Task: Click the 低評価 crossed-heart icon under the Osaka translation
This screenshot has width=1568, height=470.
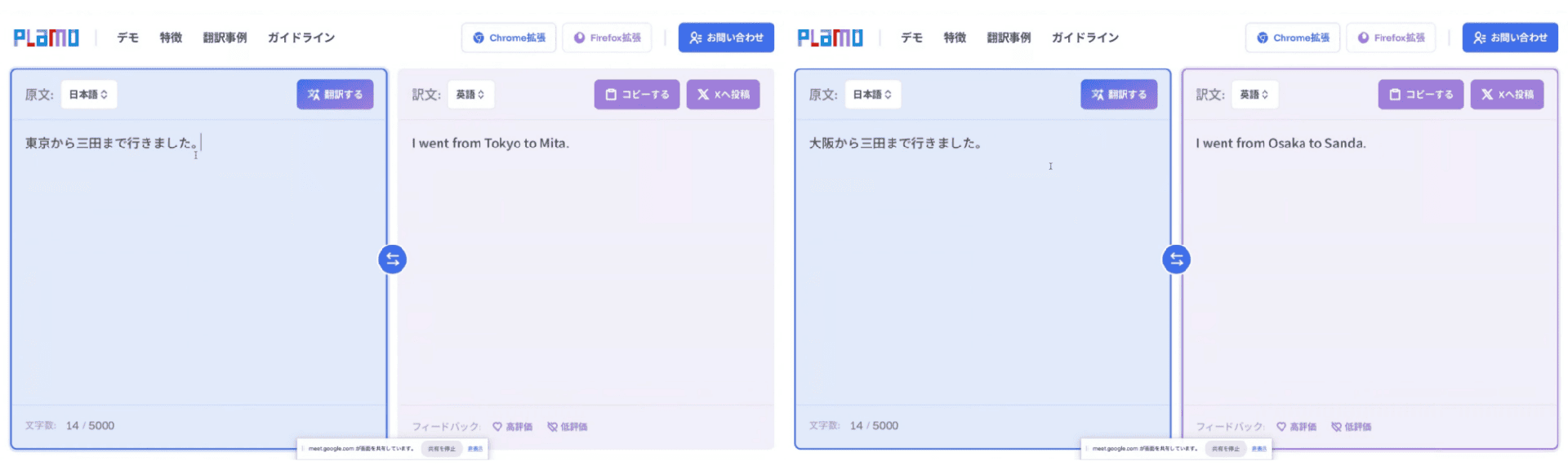Action: click(x=1336, y=427)
